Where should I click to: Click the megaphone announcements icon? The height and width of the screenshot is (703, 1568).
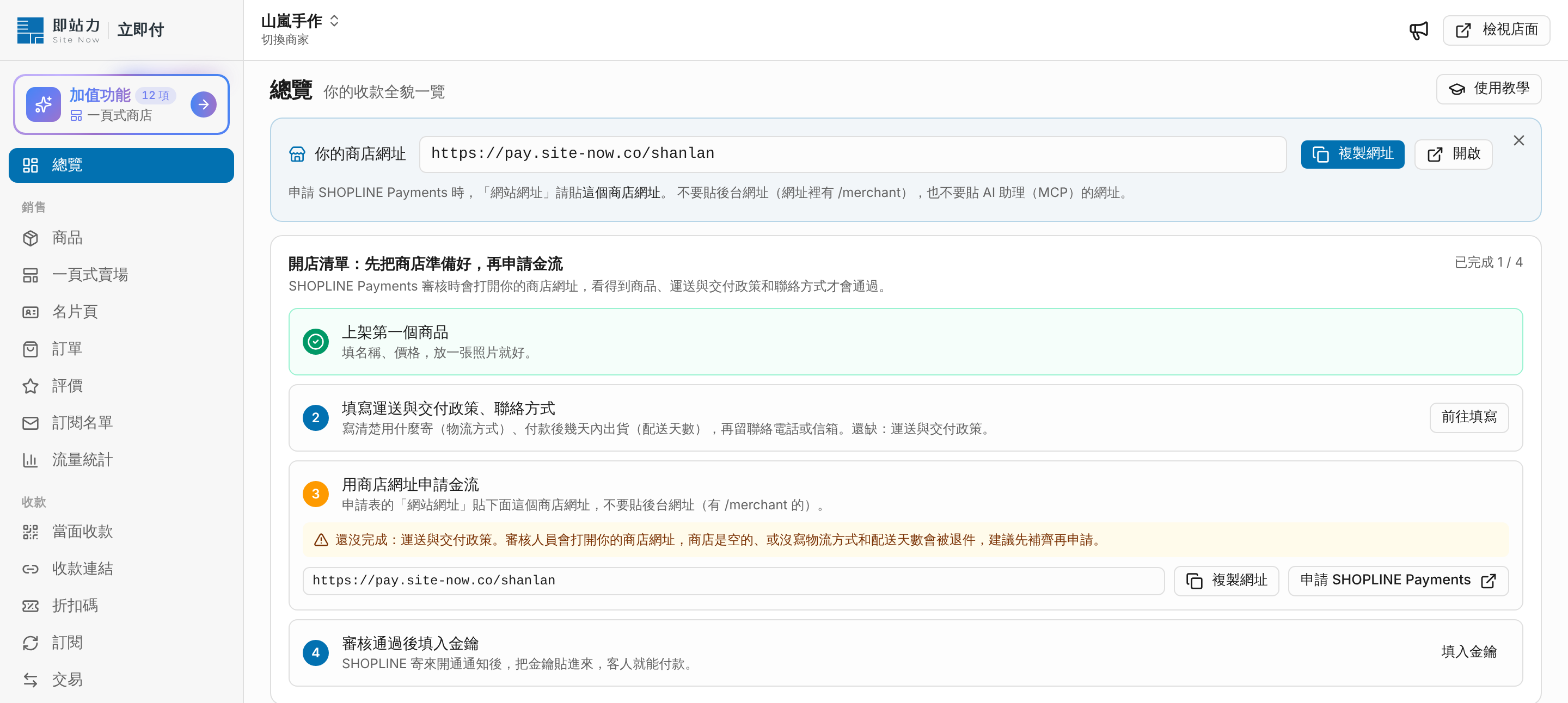1418,30
